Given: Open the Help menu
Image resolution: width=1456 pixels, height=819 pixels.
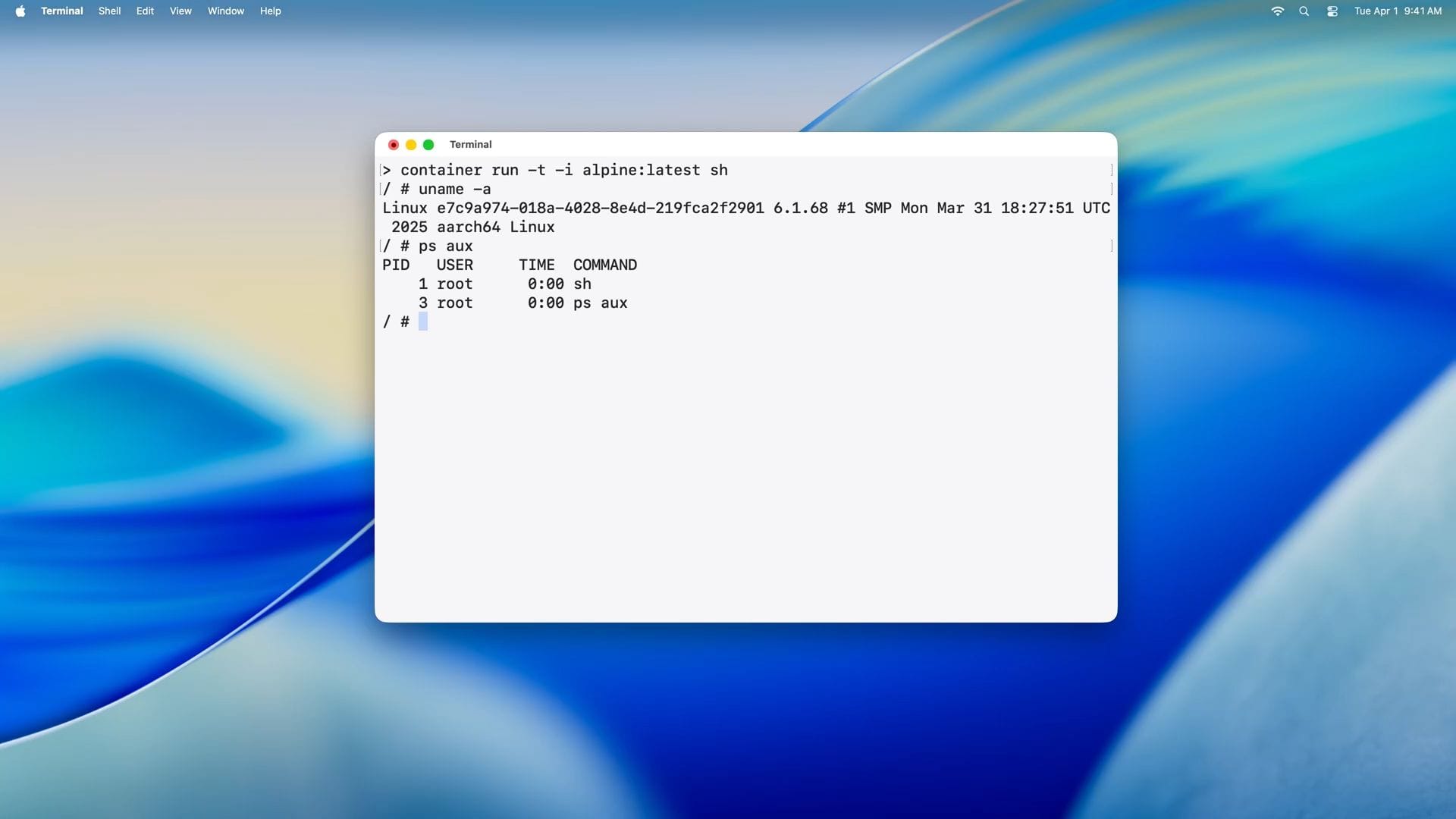Looking at the screenshot, I should [270, 11].
